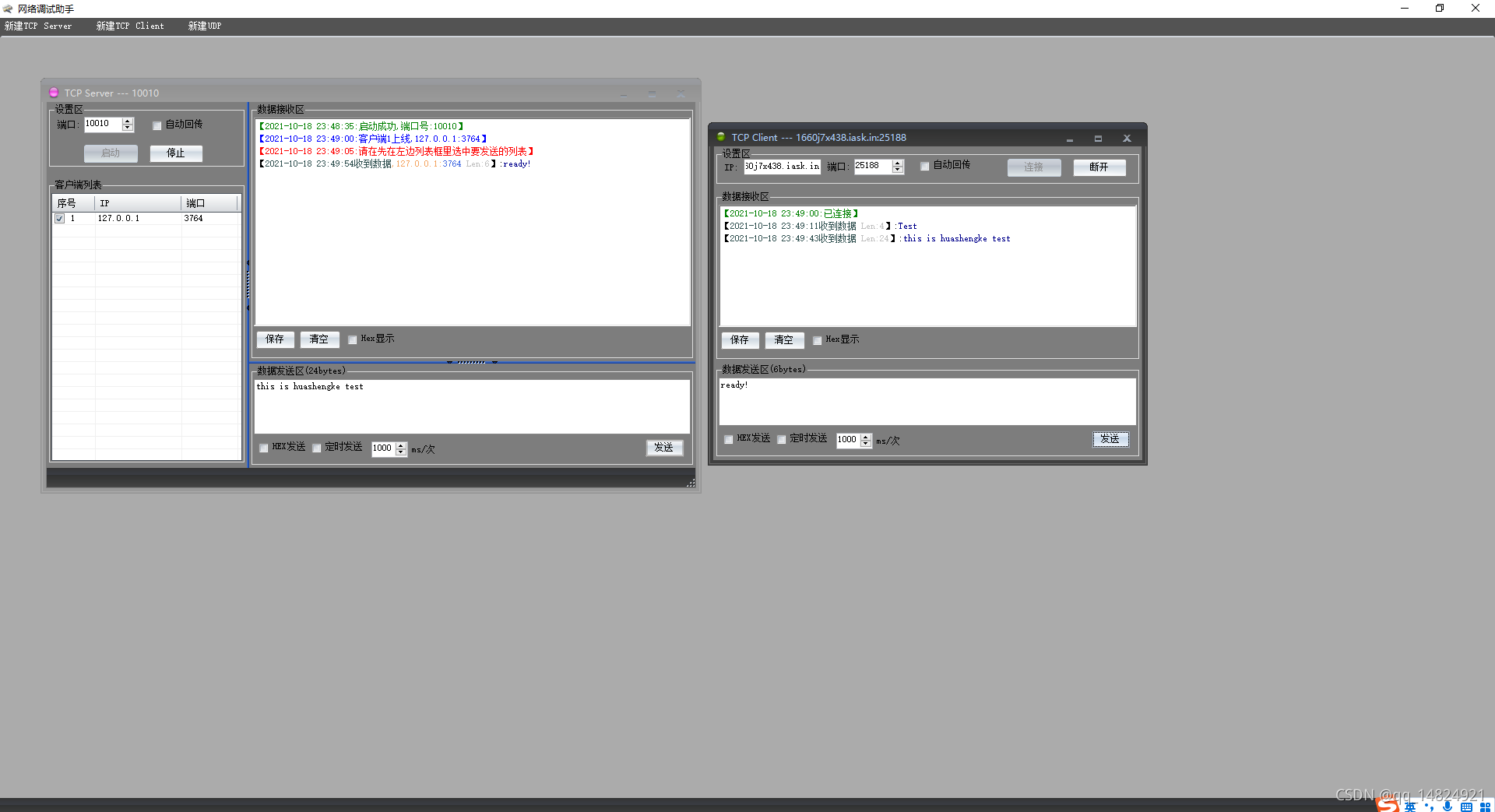Click 清空 in TCP Client receive area
Screen dimensions: 1495x812
(x=784, y=340)
